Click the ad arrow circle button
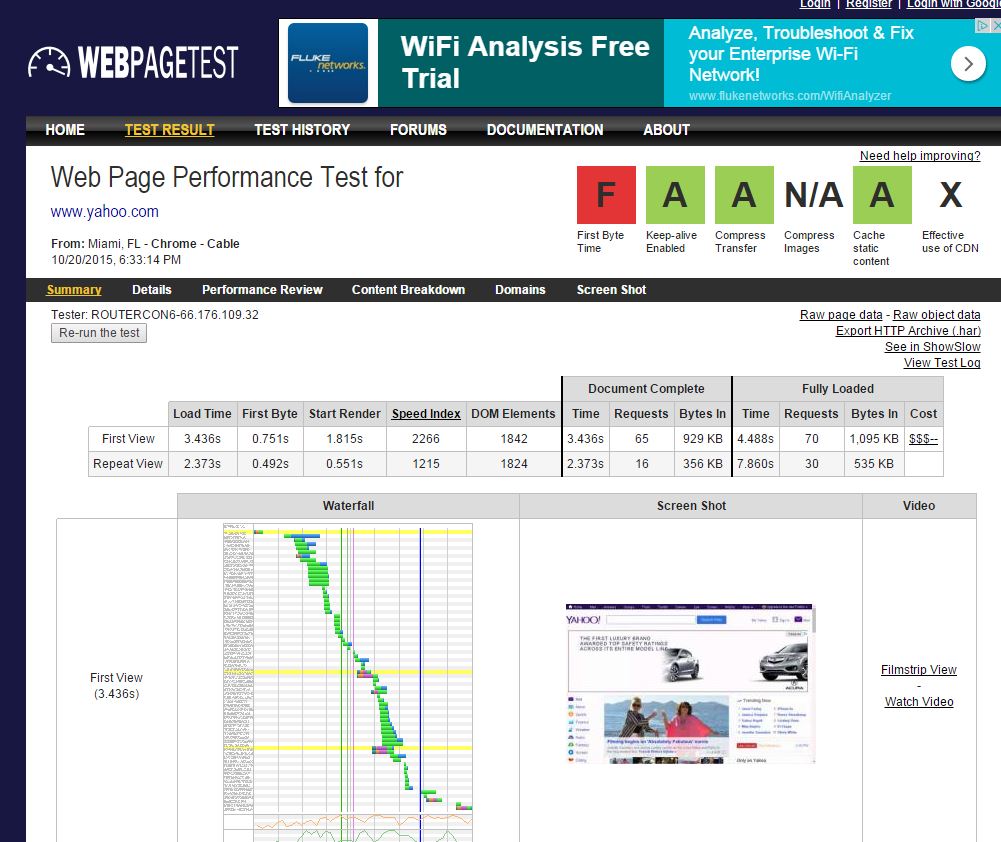 coord(968,64)
